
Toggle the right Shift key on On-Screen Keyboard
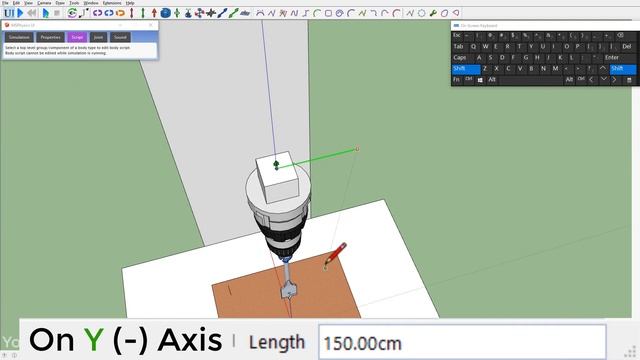[x=623, y=69]
